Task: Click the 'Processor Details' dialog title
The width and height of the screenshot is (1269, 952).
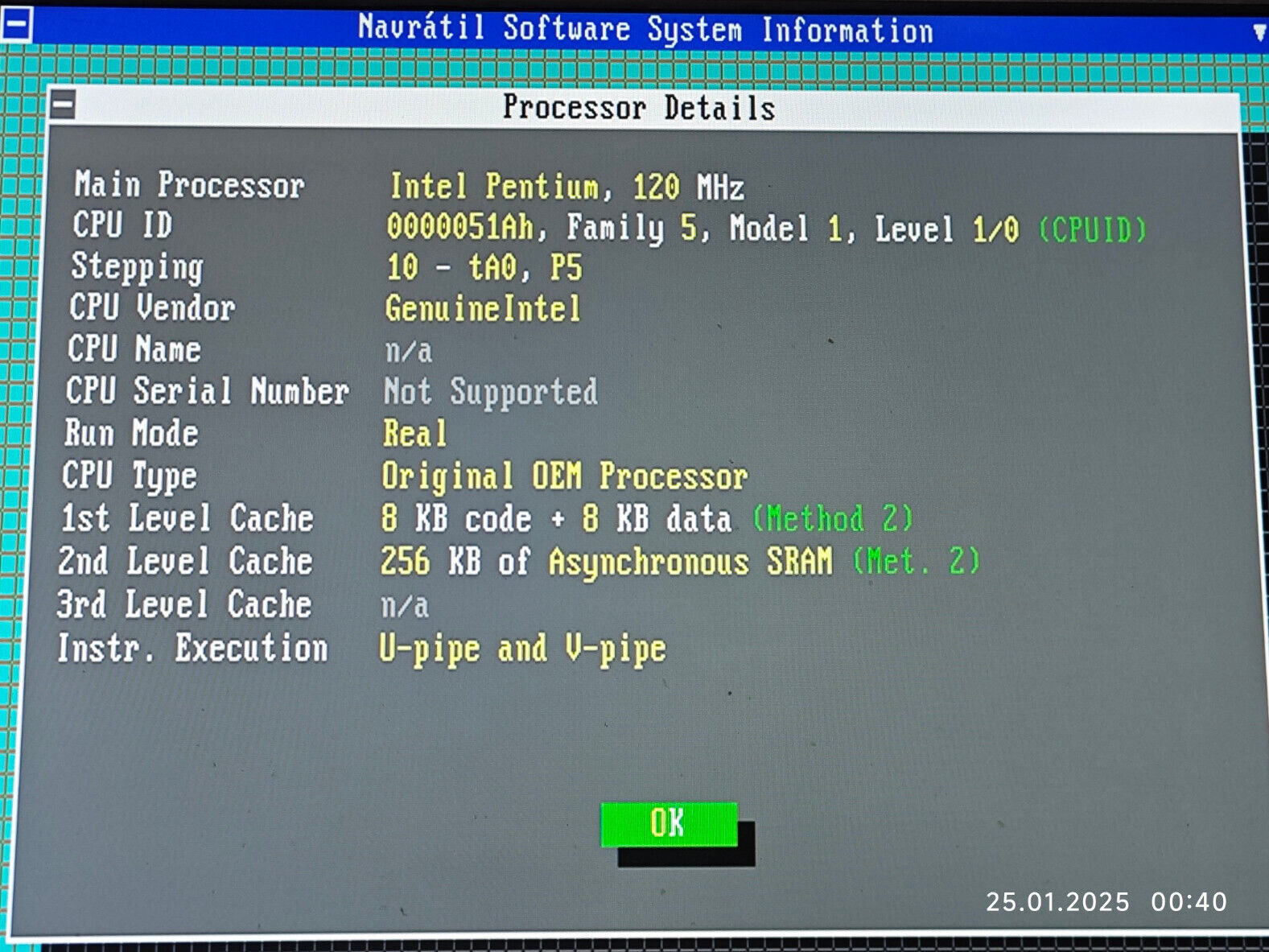Action: pos(639,108)
